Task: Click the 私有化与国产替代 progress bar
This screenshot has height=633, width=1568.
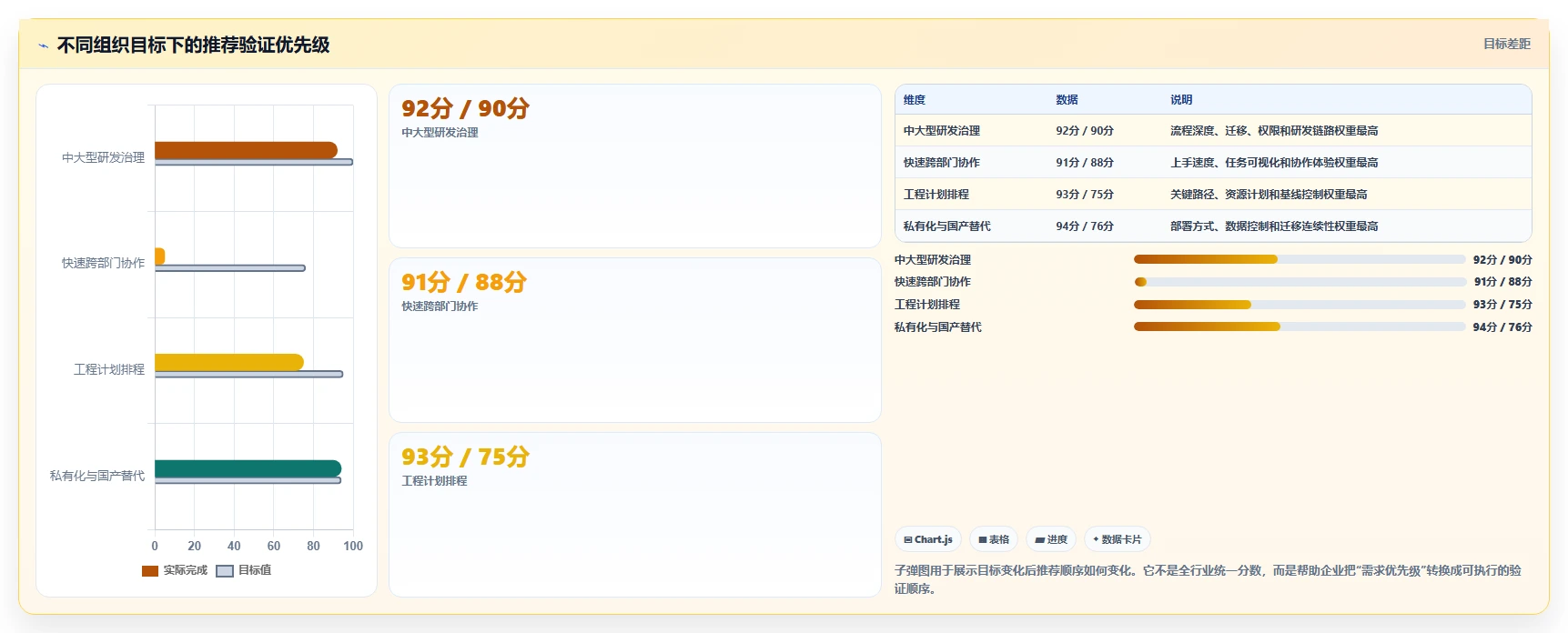Action: 1300,327
